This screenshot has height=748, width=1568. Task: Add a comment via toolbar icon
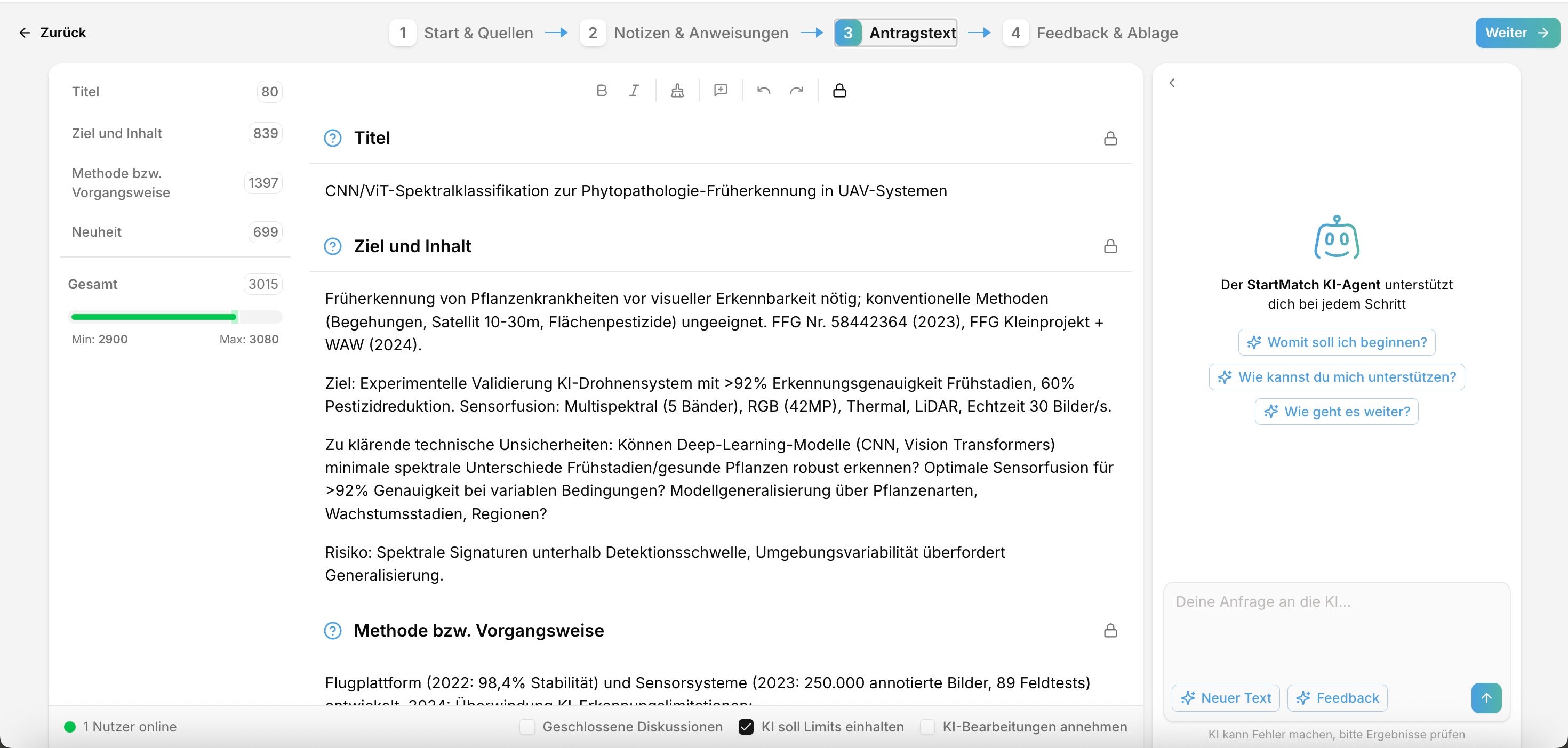[721, 91]
